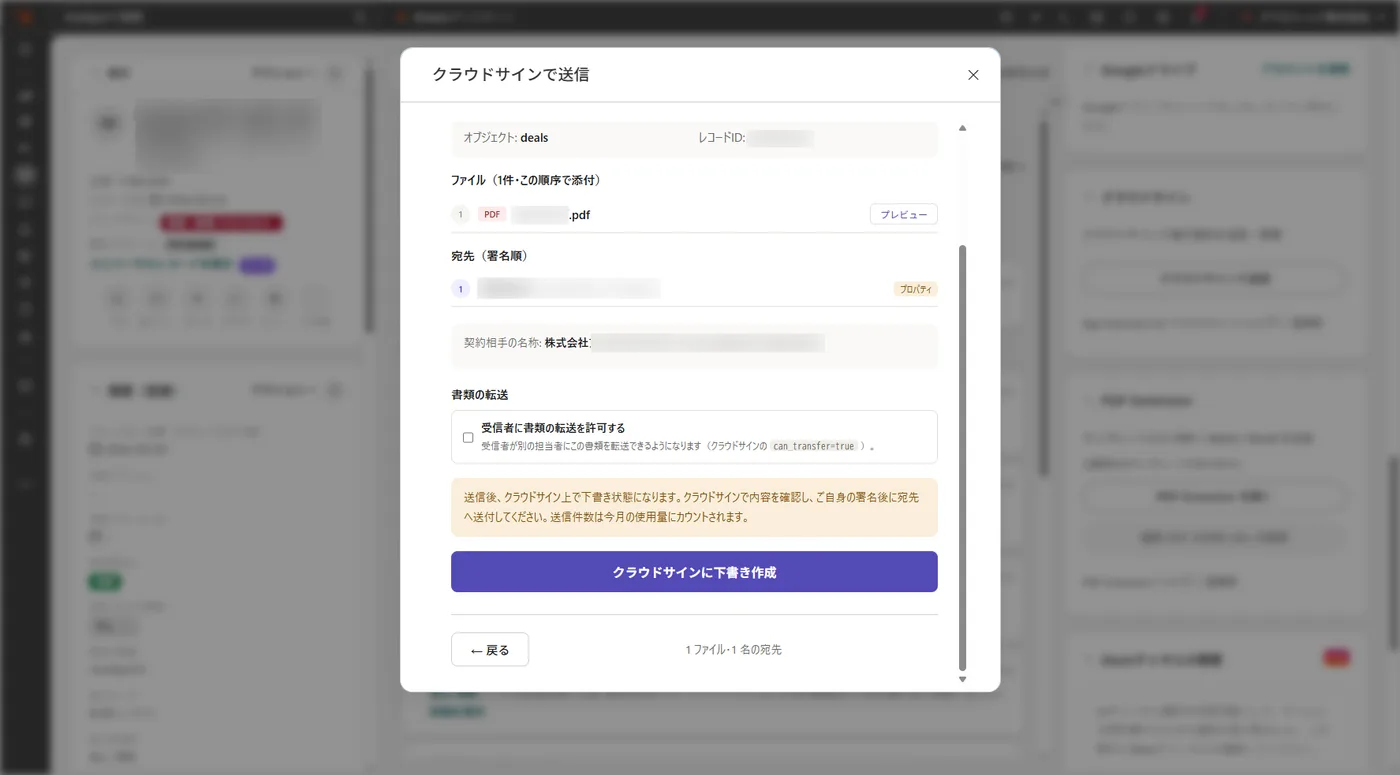
Task: Click the dialog scrollbar down arrow
Action: point(962,679)
